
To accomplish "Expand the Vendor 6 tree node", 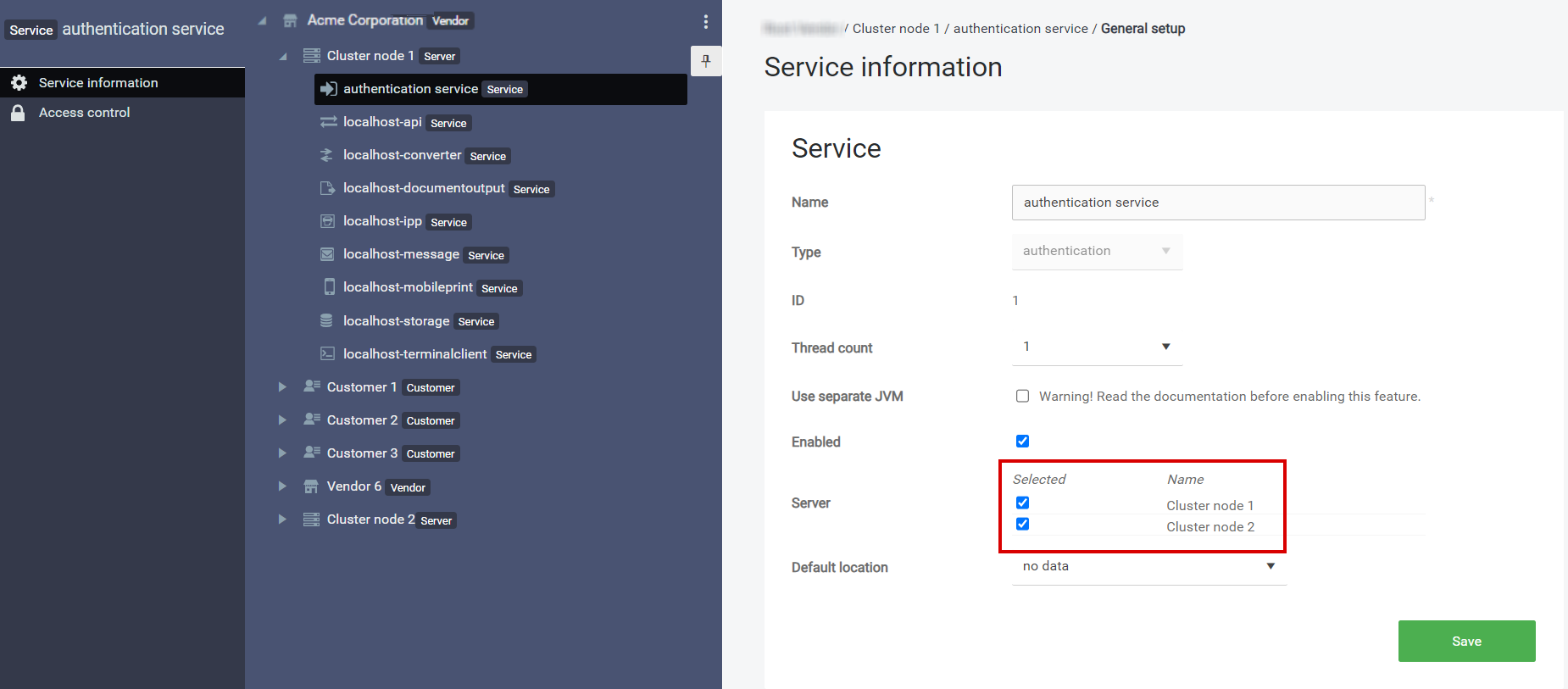I will click(x=282, y=486).
